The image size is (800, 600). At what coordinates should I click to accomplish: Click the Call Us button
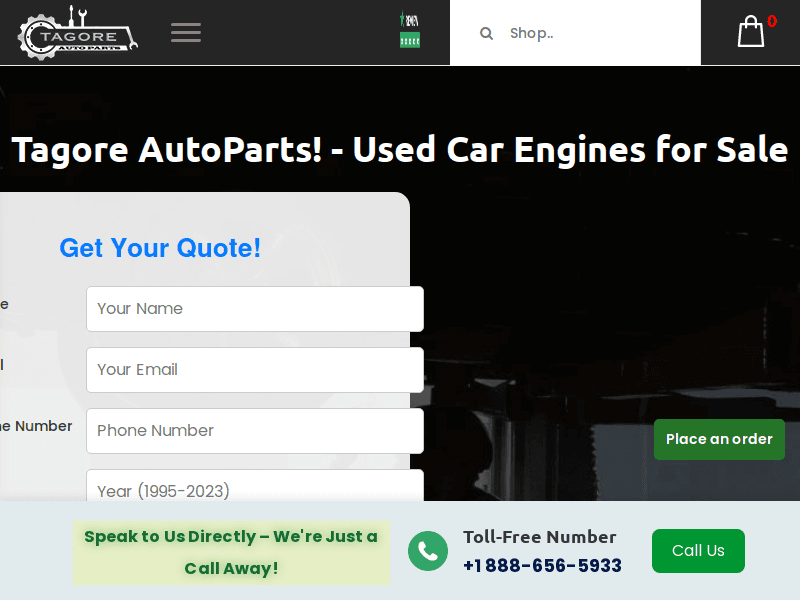pos(698,551)
